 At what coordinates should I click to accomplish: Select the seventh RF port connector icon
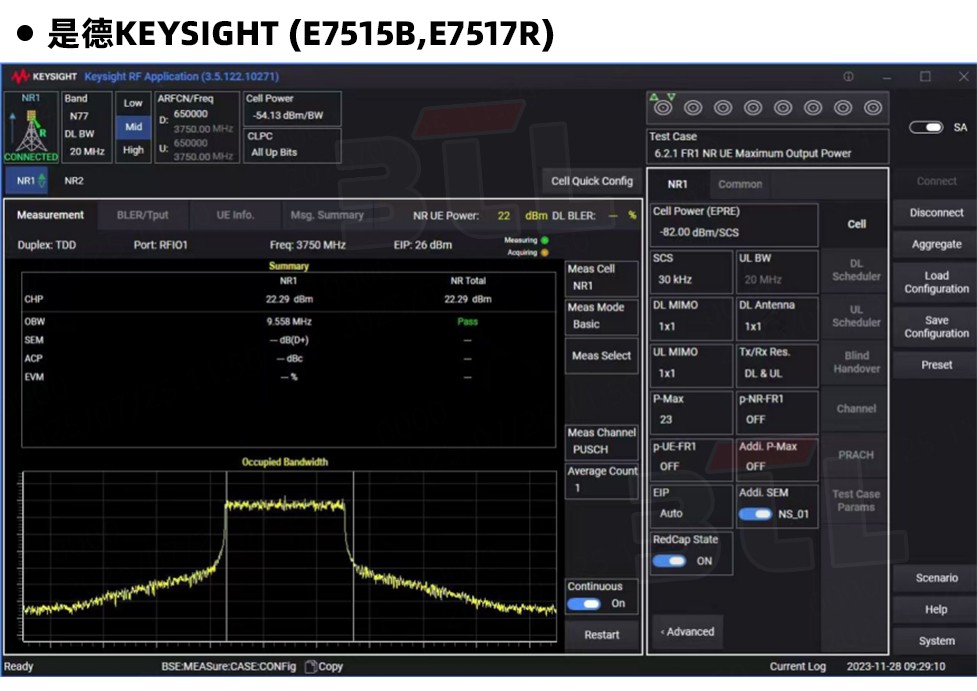[x=842, y=108]
